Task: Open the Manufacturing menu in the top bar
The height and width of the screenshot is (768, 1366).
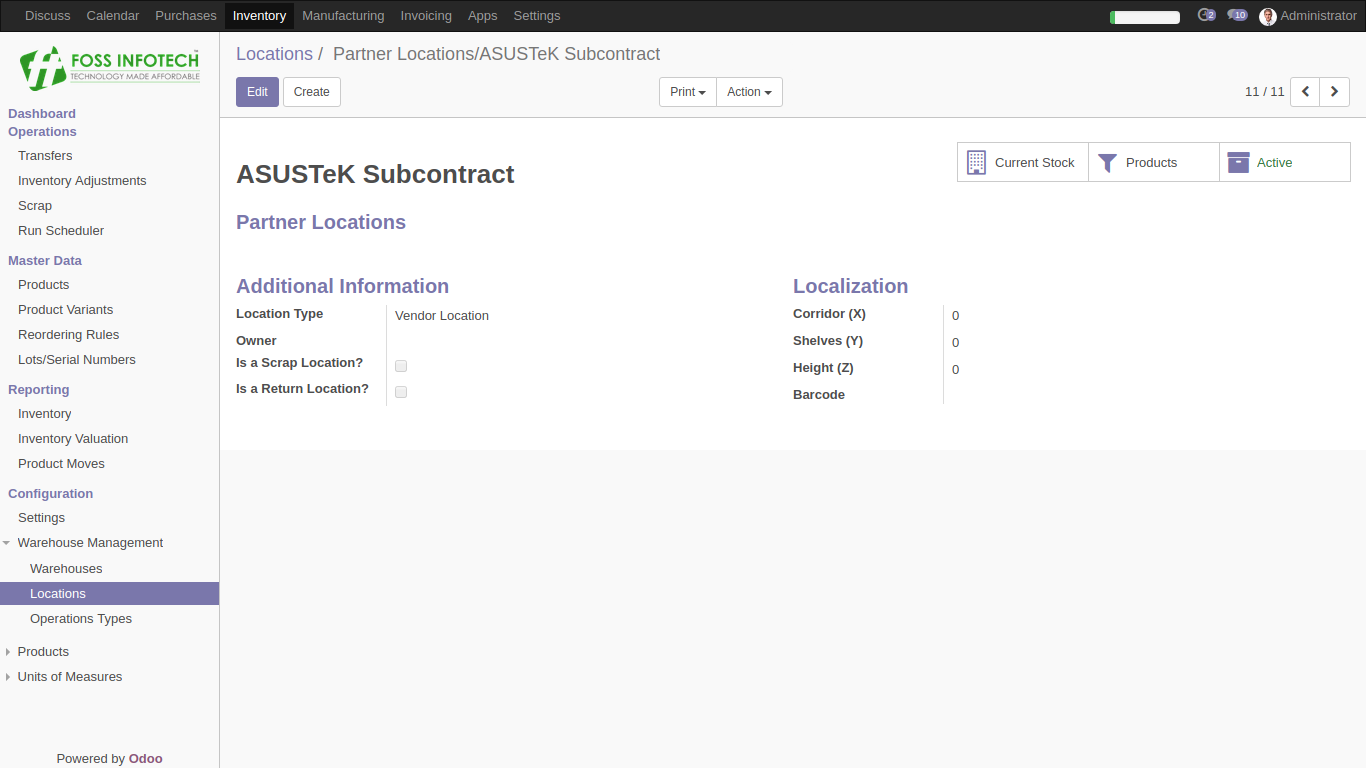Action: point(343,16)
